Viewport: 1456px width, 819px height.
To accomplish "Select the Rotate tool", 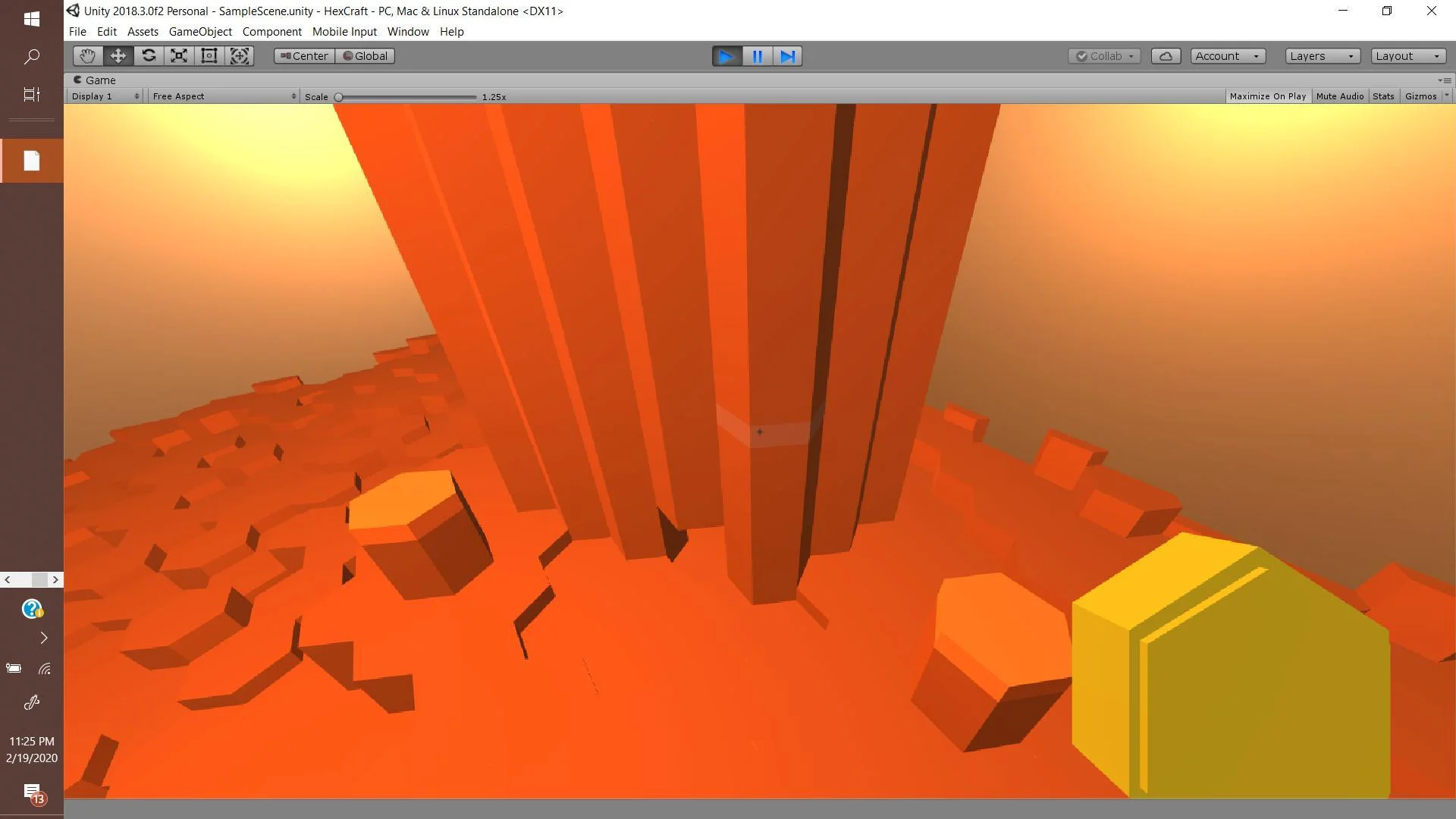I will 149,56.
